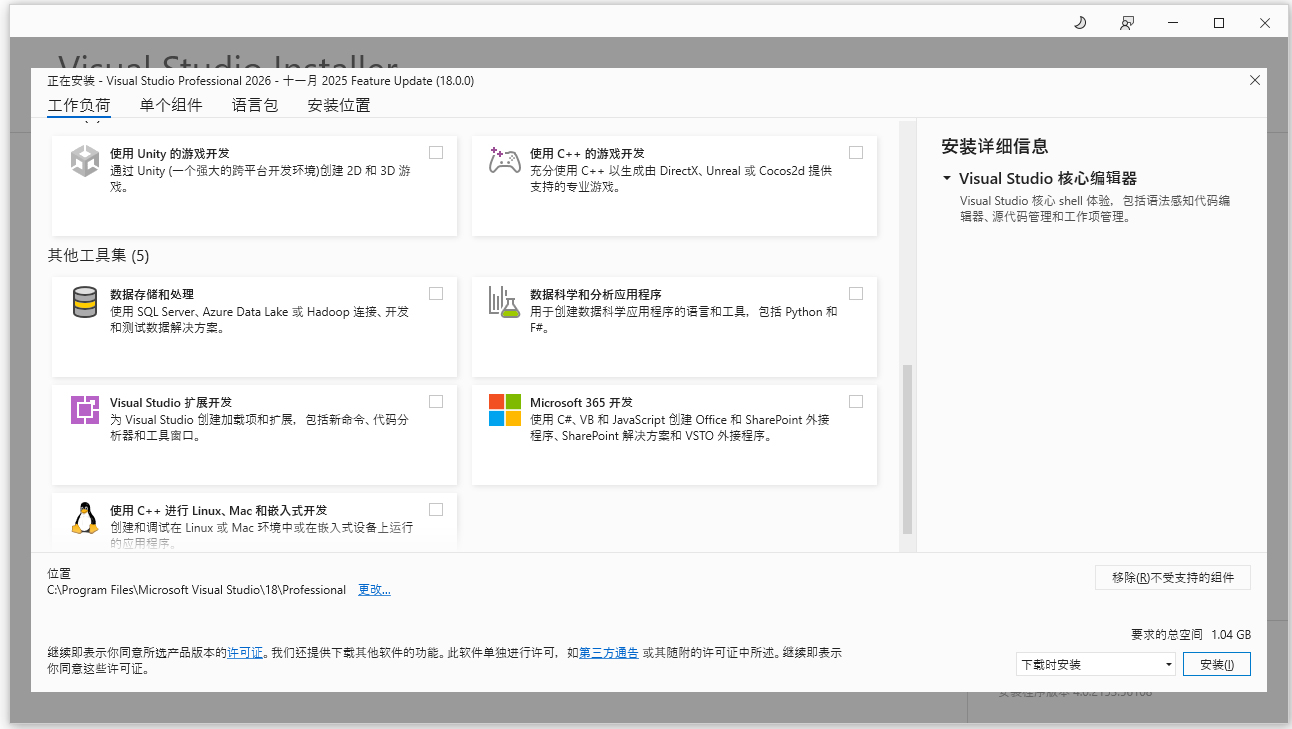The image size is (1292, 729).
Task: Switch to the 工作负荷 tab
Action: click(x=79, y=105)
